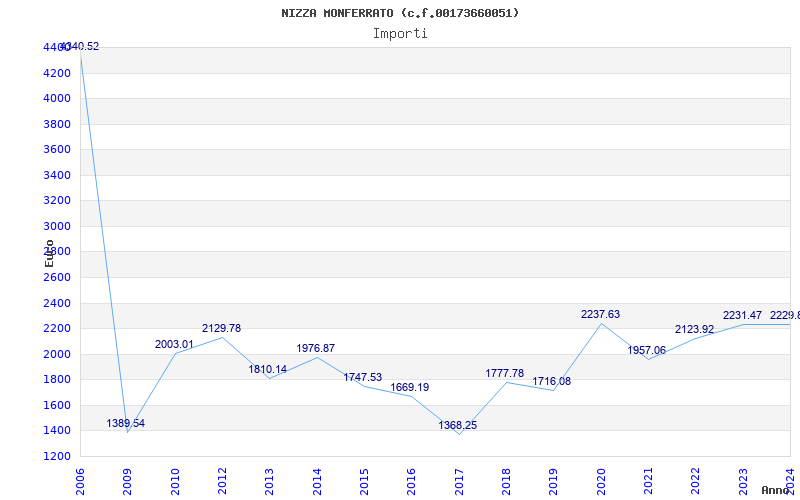Select data label 1747.53

tap(363, 378)
